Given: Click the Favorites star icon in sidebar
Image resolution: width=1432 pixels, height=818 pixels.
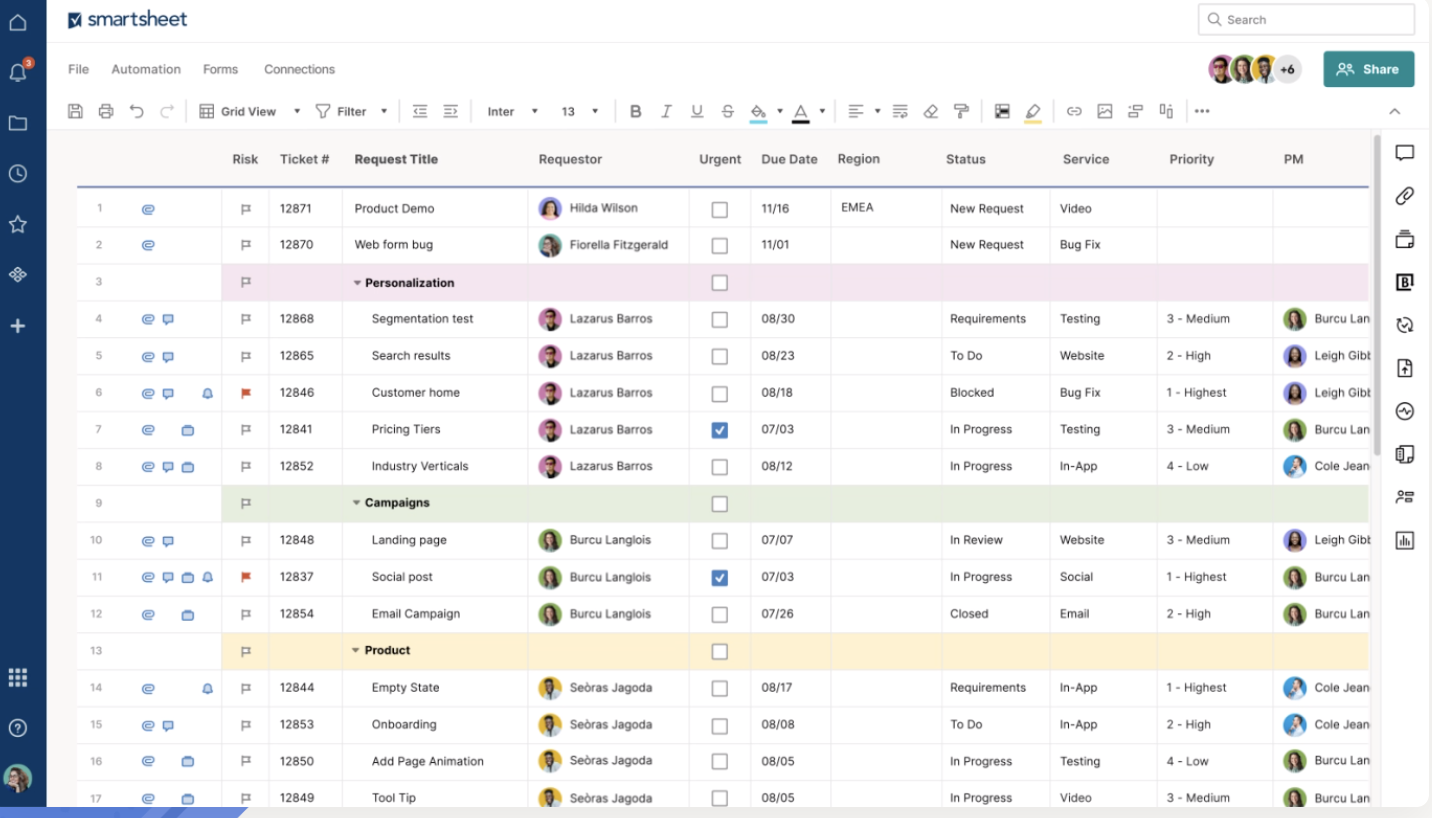Looking at the screenshot, I should click(x=18, y=224).
